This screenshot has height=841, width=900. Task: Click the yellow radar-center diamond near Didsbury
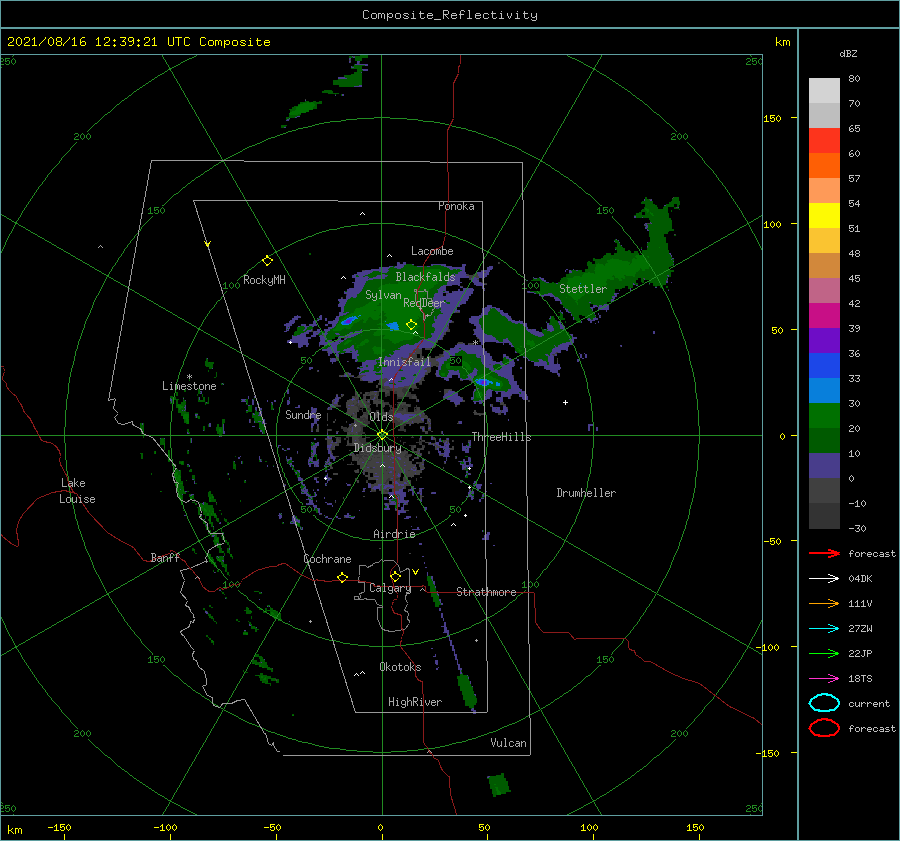(x=382, y=435)
